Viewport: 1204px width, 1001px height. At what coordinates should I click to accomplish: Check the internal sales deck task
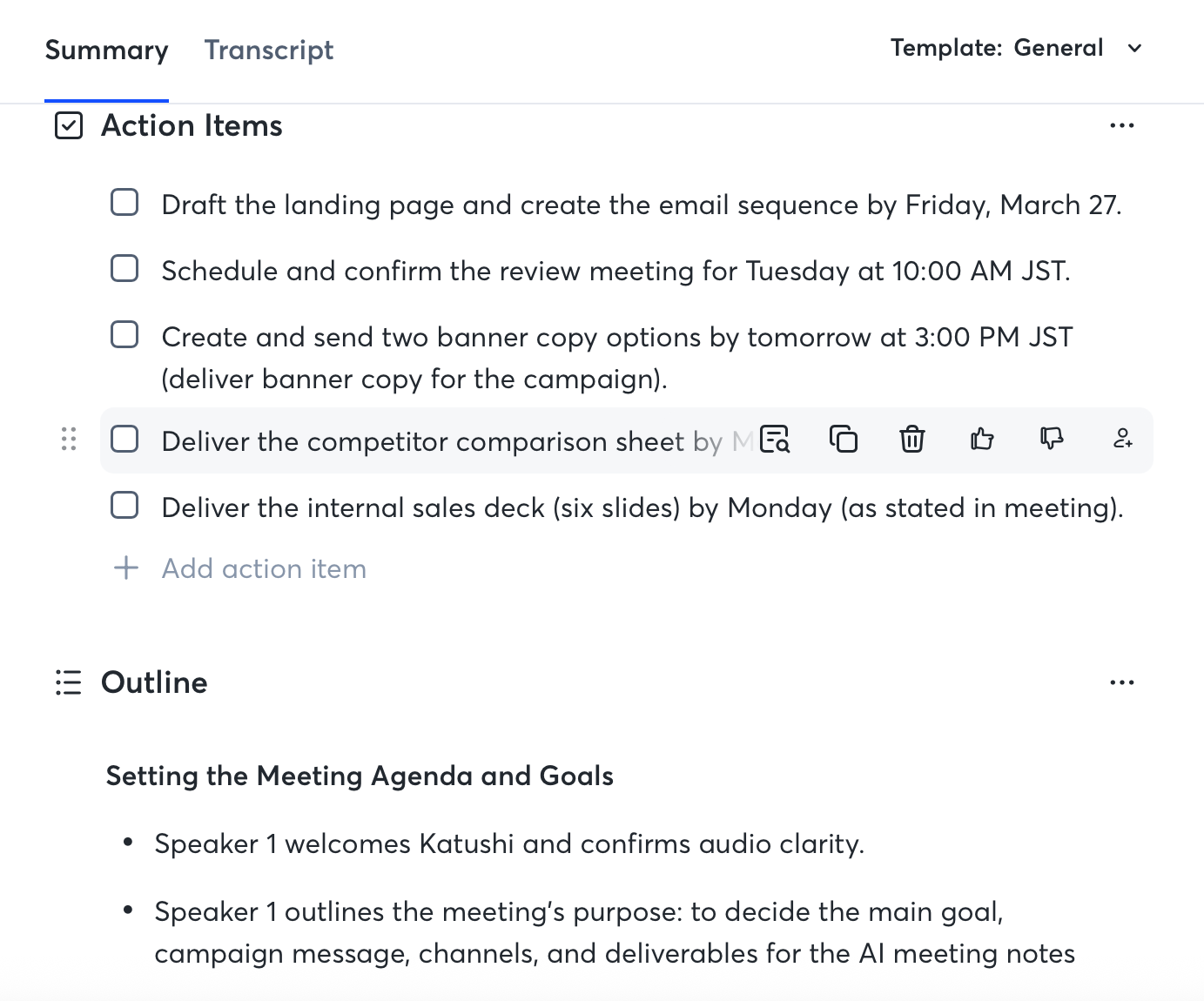[124, 506]
